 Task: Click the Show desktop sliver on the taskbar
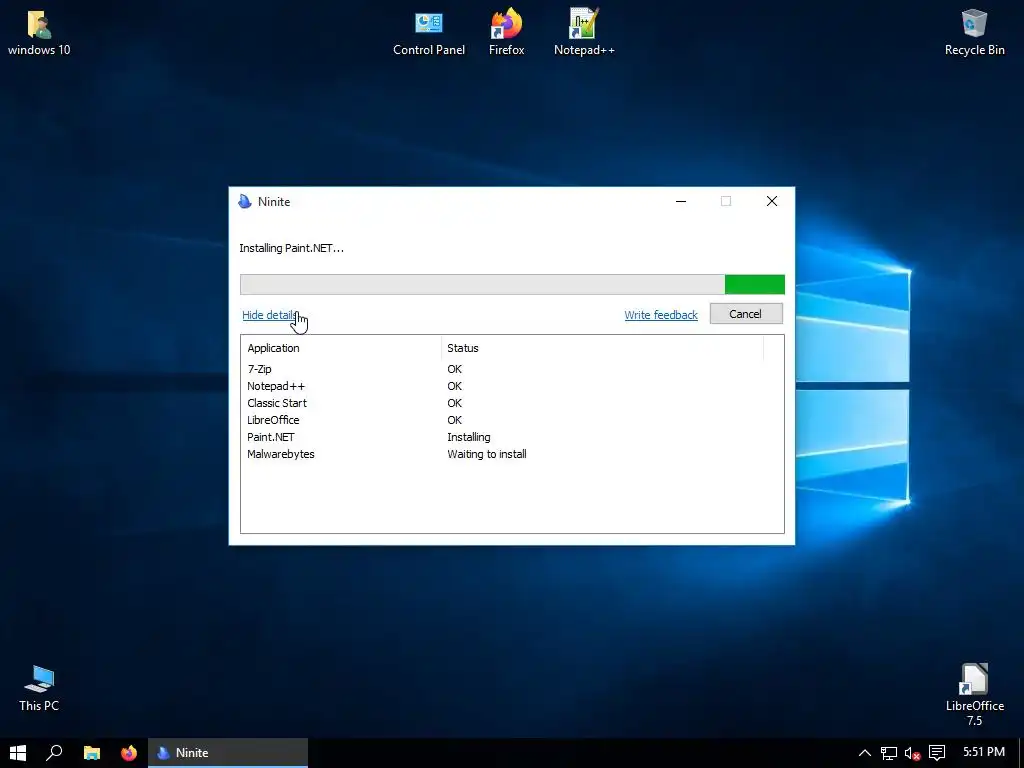point(1021,753)
